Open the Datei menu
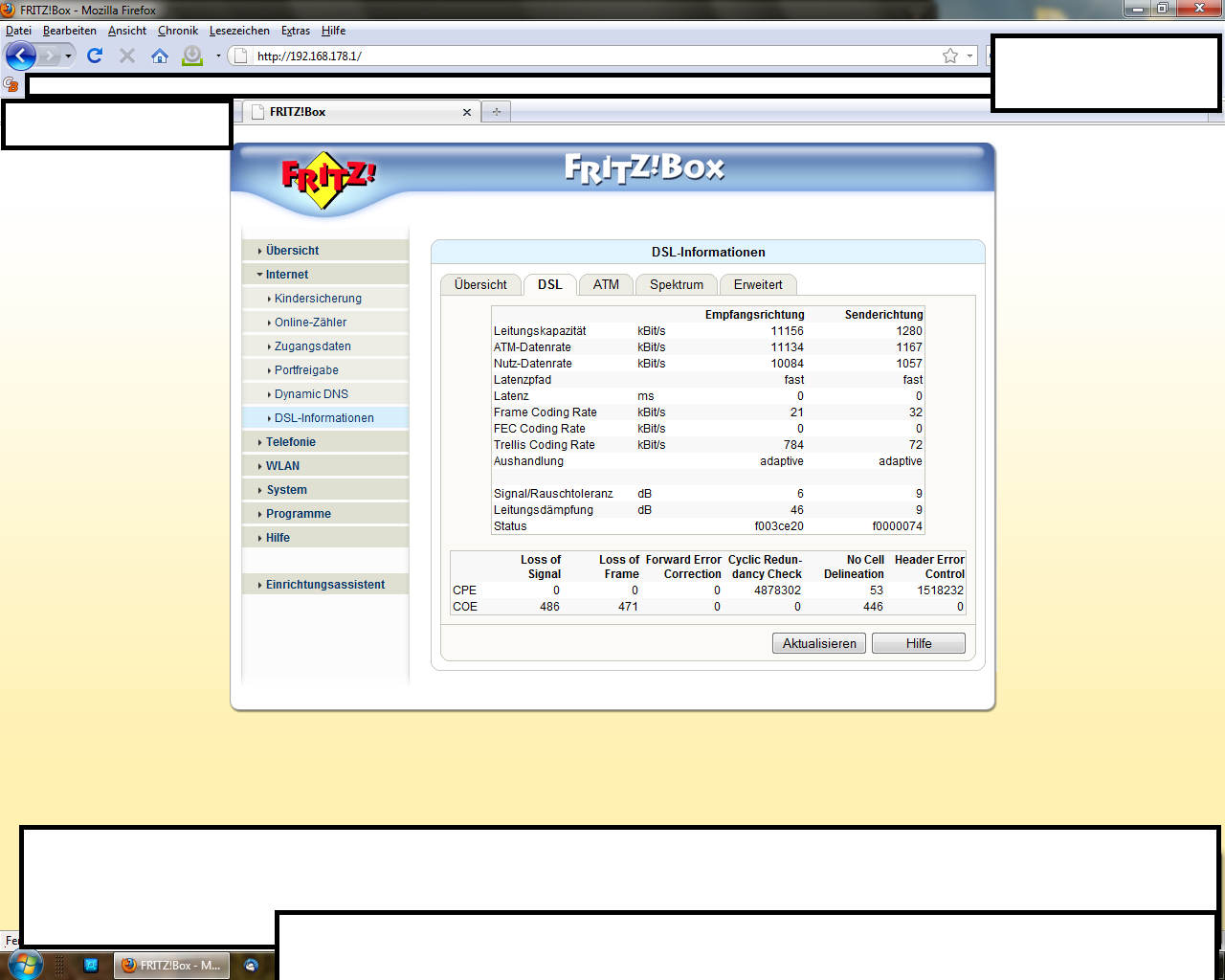Image resolution: width=1225 pixels, height=980 pixels. click(x=18, y=31)
